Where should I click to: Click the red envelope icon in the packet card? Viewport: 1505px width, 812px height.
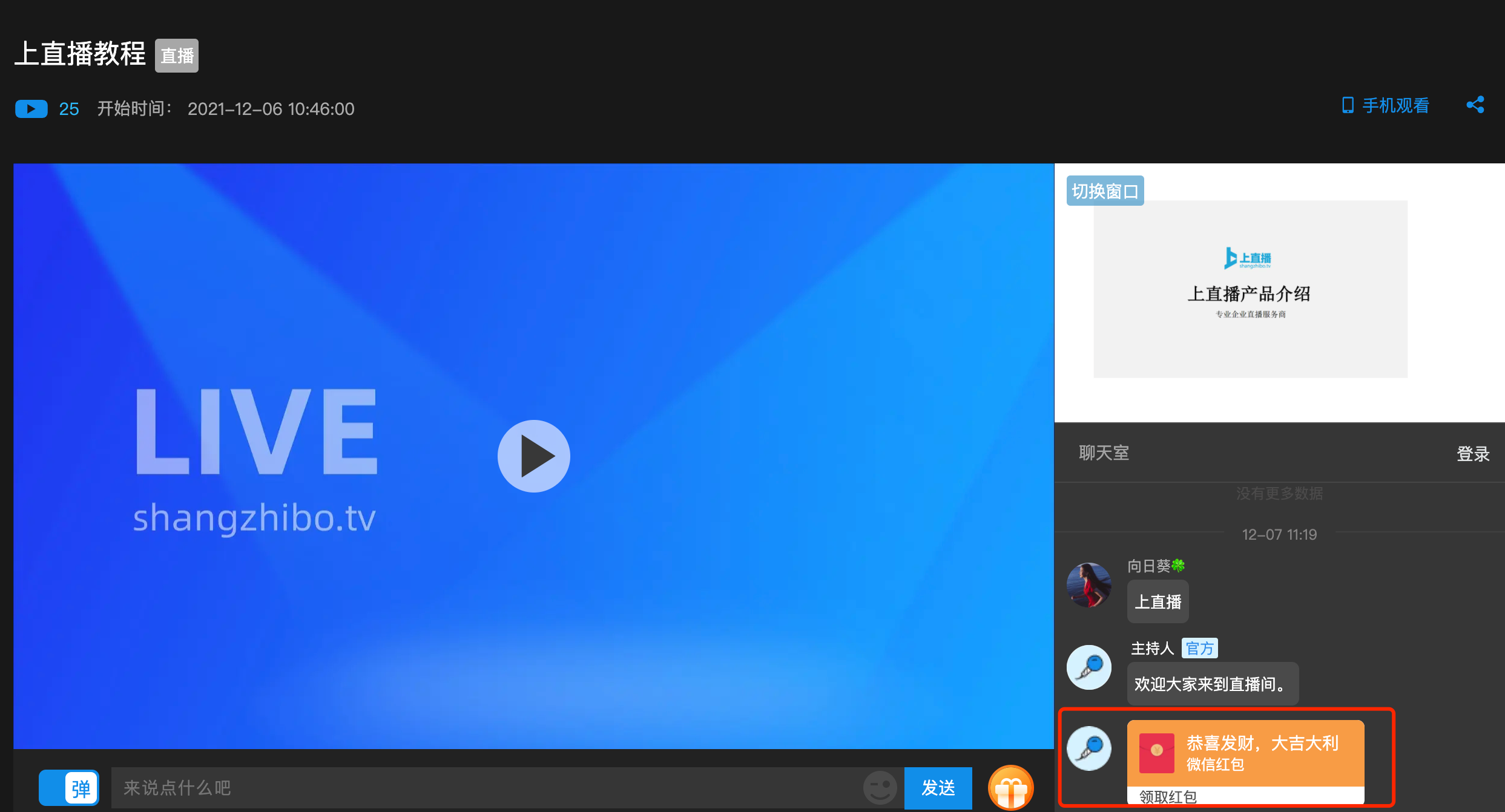[1156, 753]
